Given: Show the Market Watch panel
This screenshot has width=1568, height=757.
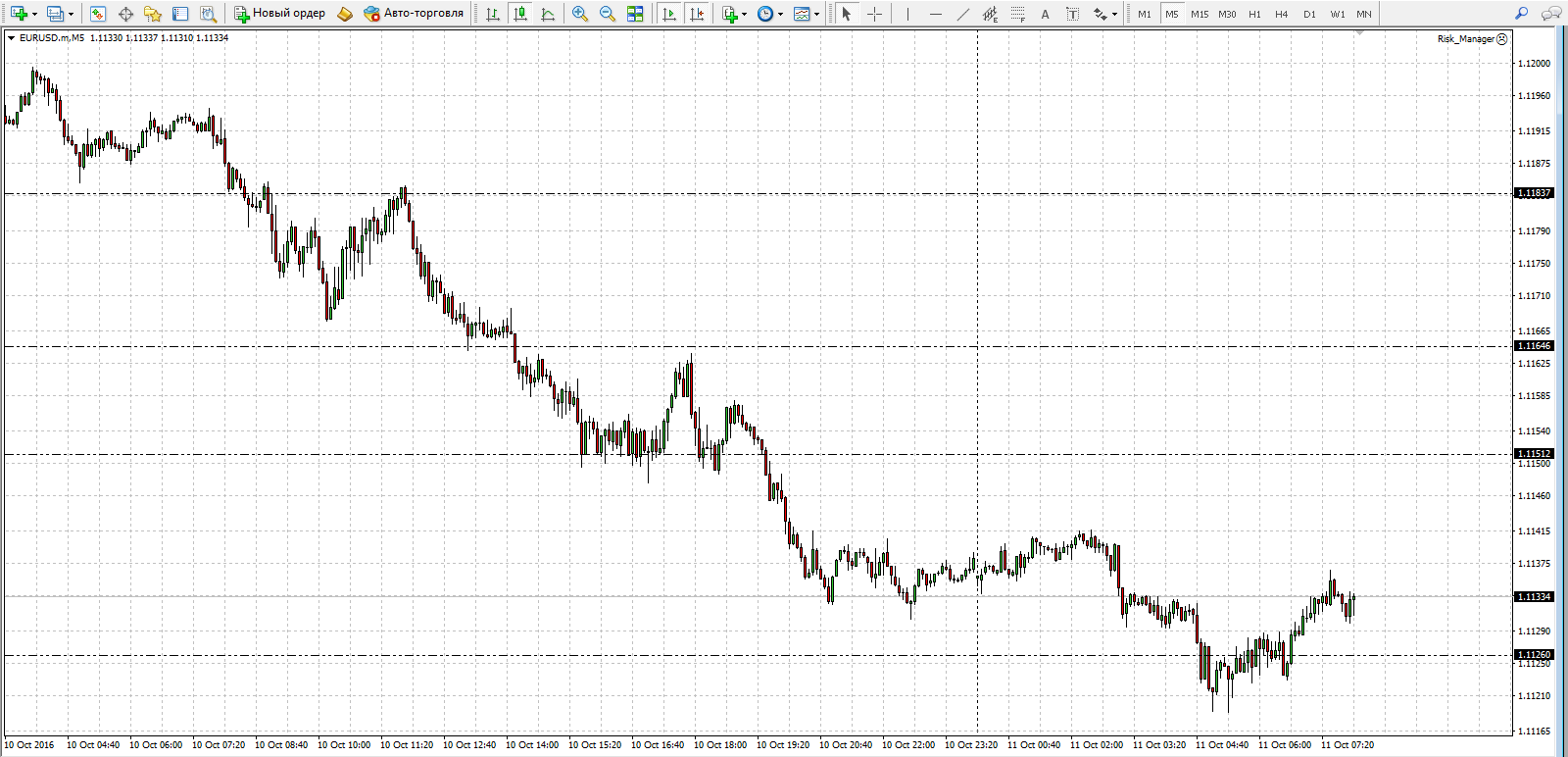Looking at the screenshot, I should (x=98, y=14).
